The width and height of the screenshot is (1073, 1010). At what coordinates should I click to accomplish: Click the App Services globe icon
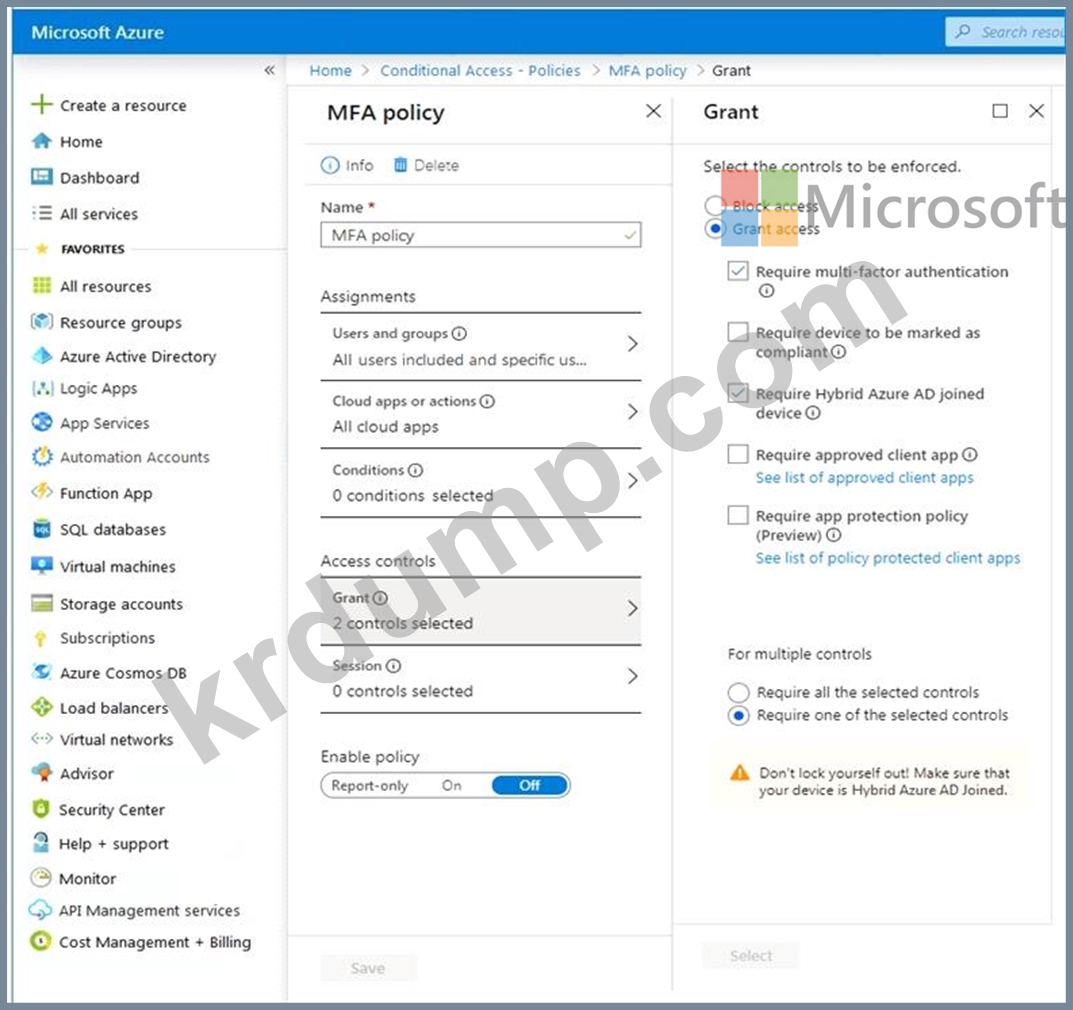click(42, 422)
